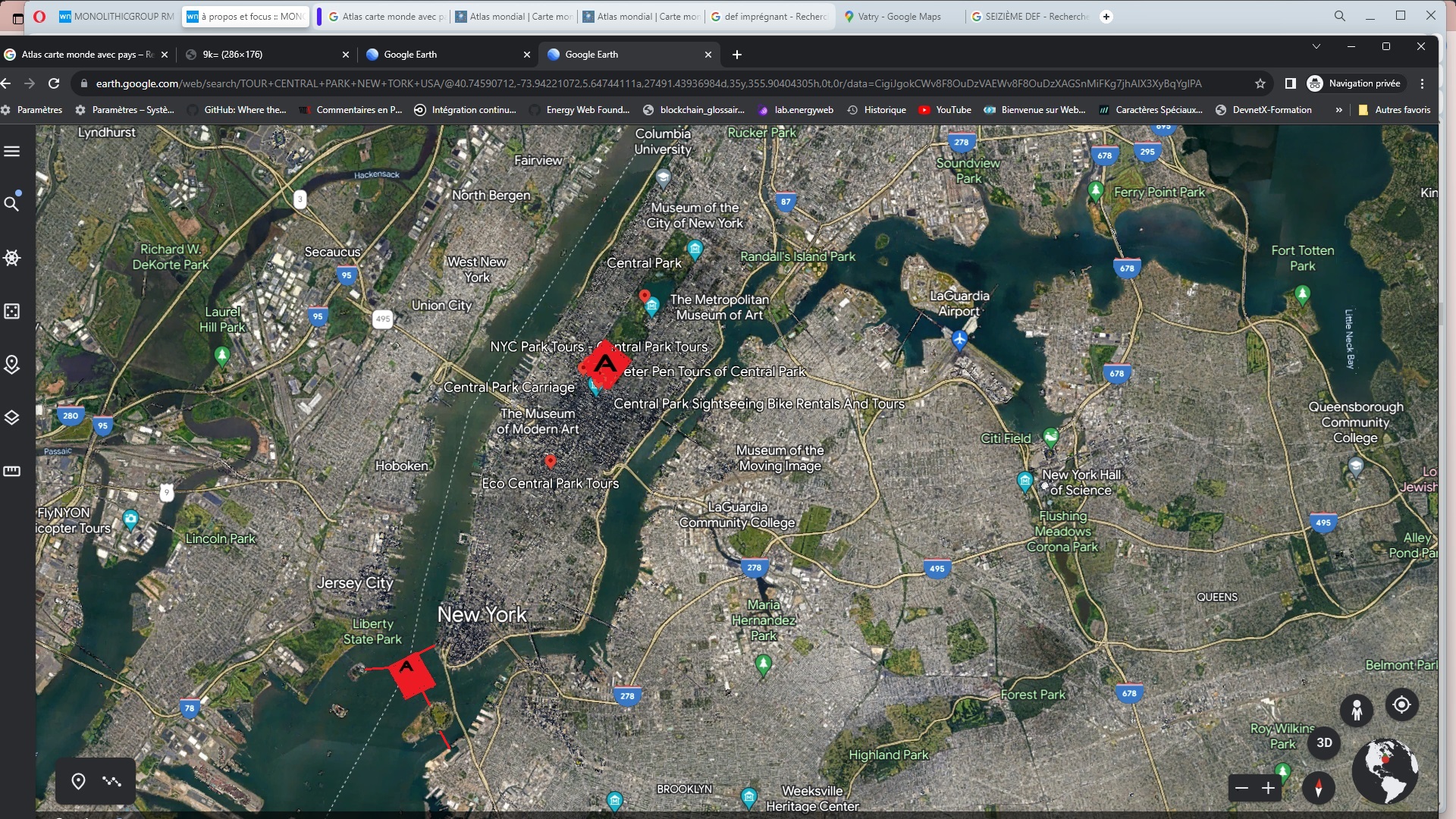1456x819 pixels.
Task: Open the DevnetX-Formation bookmark
Action: pyautogui.click(x=1264, y=110)
